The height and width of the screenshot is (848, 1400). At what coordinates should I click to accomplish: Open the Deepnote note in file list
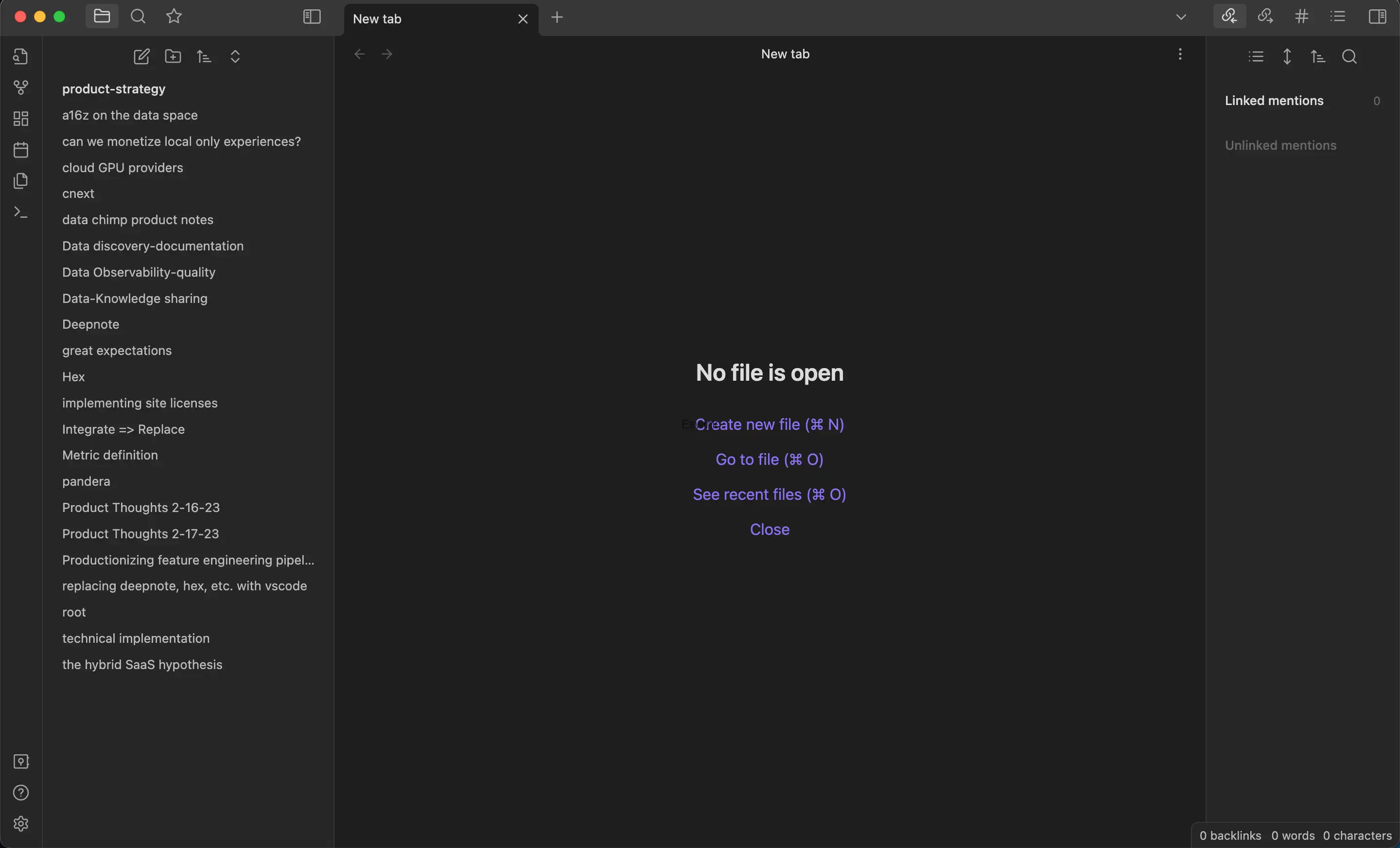91,324
